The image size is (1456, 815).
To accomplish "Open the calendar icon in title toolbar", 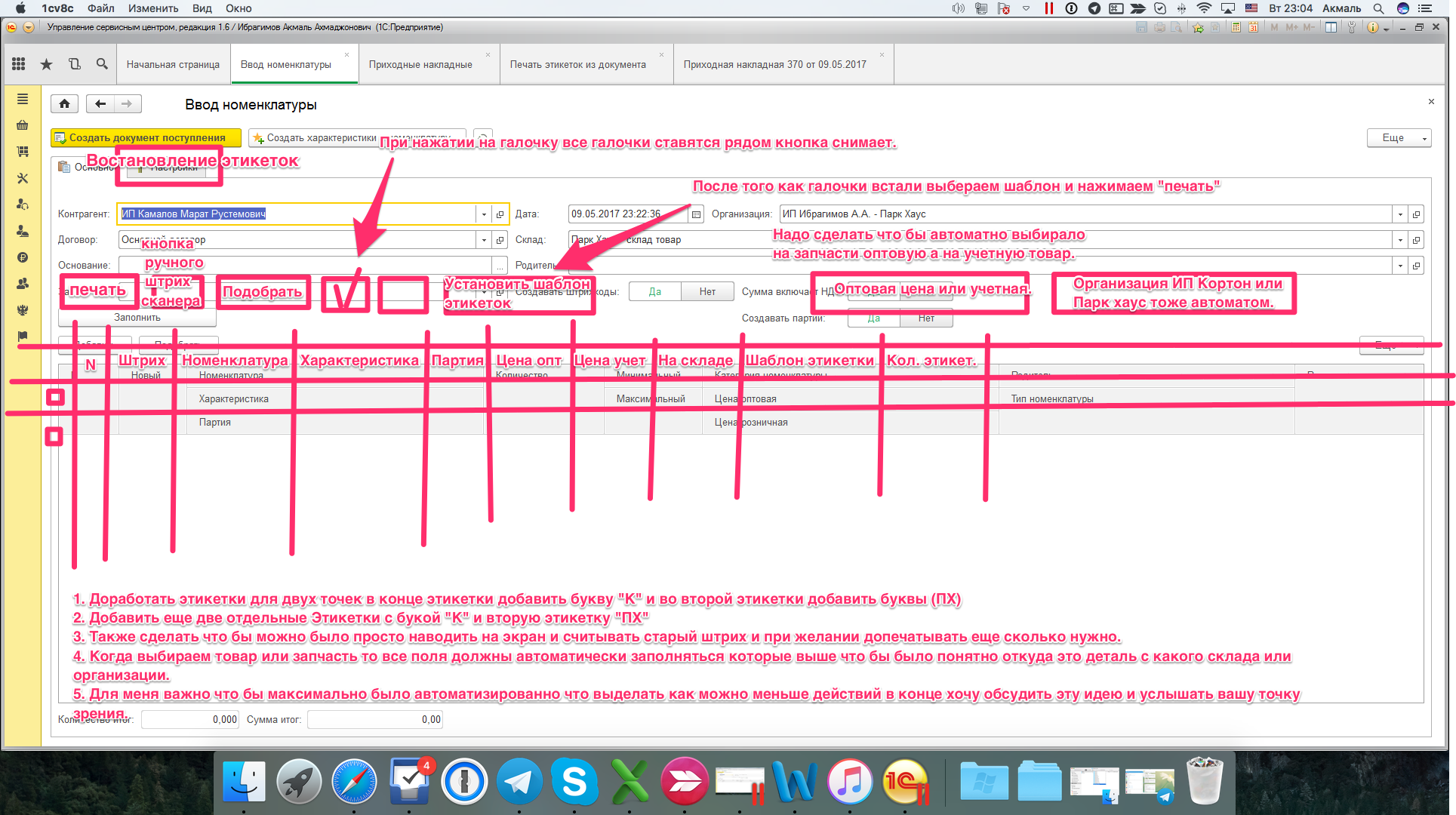I will point(1254,27).
